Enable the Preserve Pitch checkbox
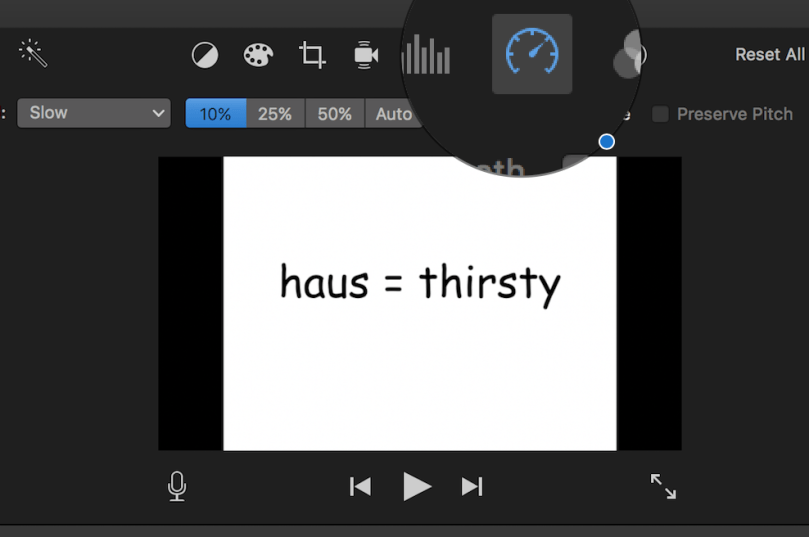The height and width of the screenshot is (537, 809). pyautogui.click(x=660, y=114)
